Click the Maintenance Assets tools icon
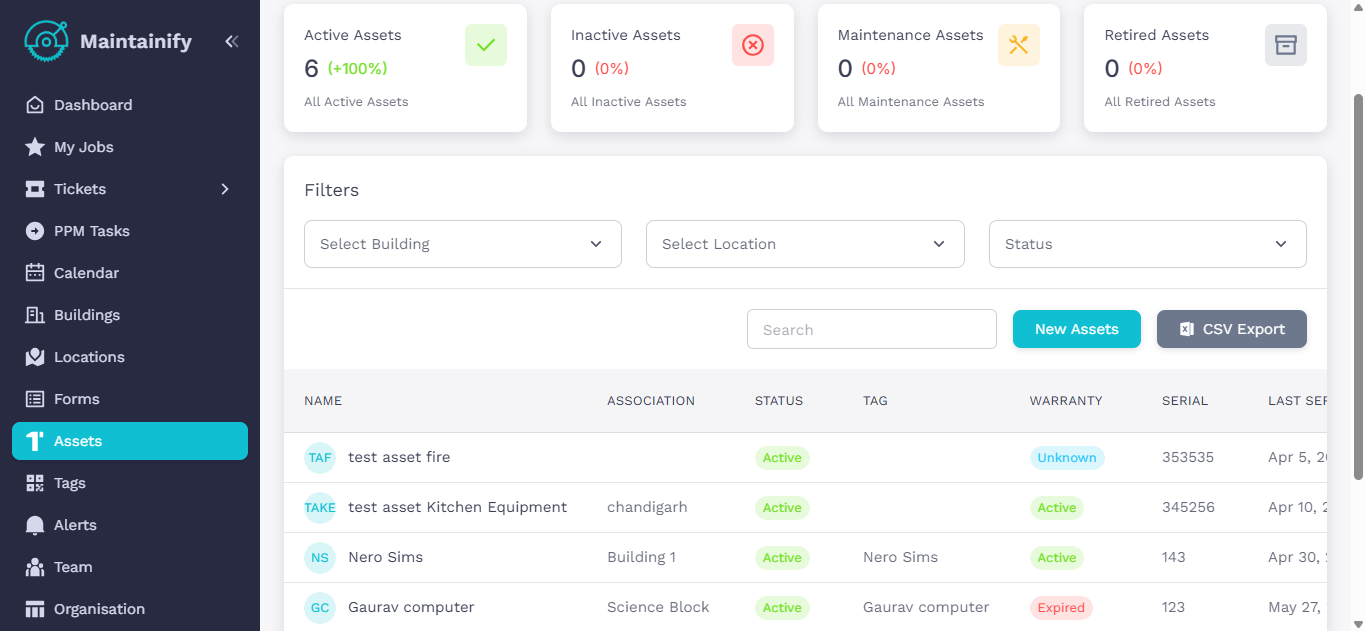 [1018, 45]
